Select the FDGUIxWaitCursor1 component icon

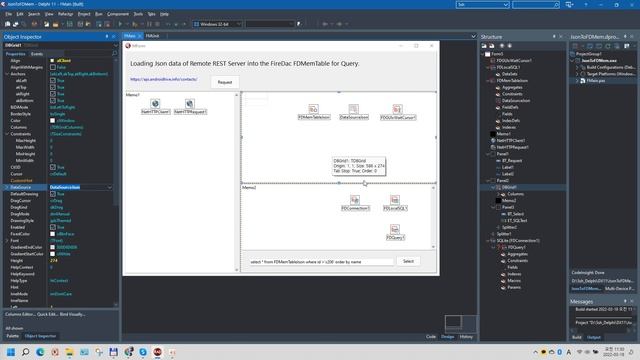(397, 109)
